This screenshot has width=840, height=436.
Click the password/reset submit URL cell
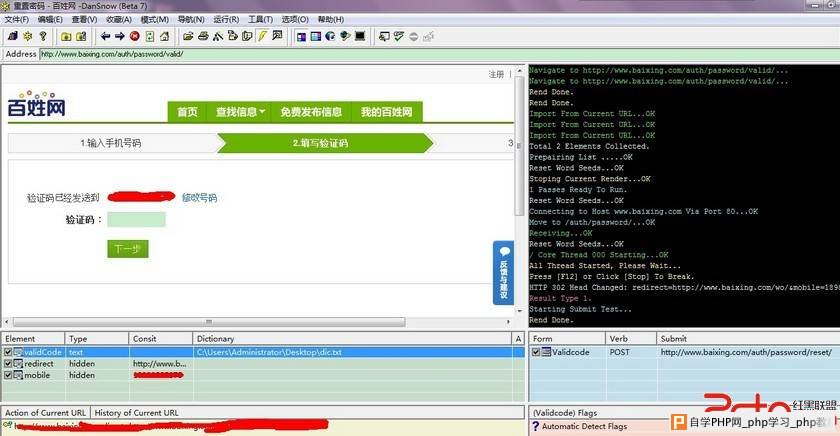(x=746, y=352)
